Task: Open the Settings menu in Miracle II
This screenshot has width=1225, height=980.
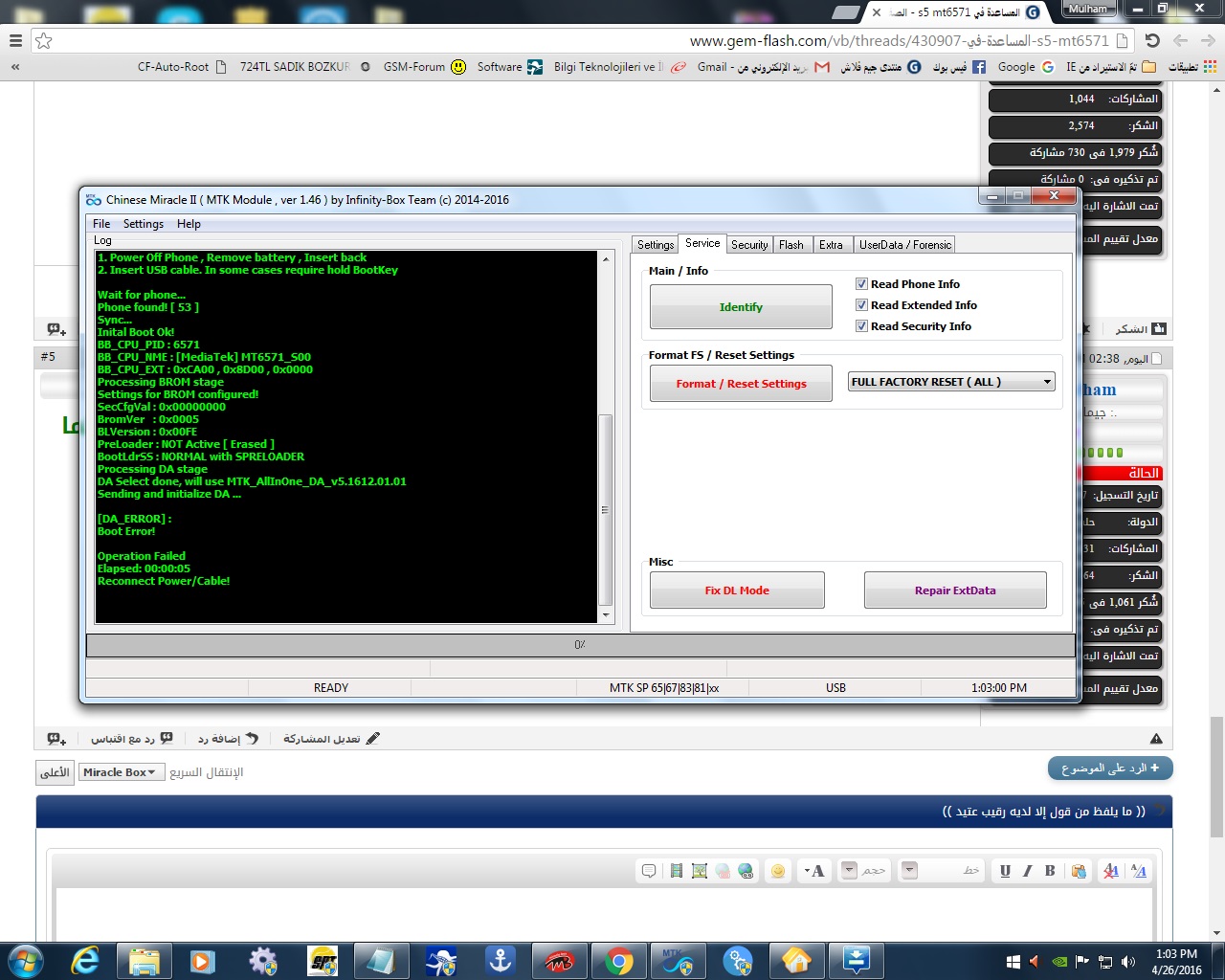Action: click(x=144, y=224)
